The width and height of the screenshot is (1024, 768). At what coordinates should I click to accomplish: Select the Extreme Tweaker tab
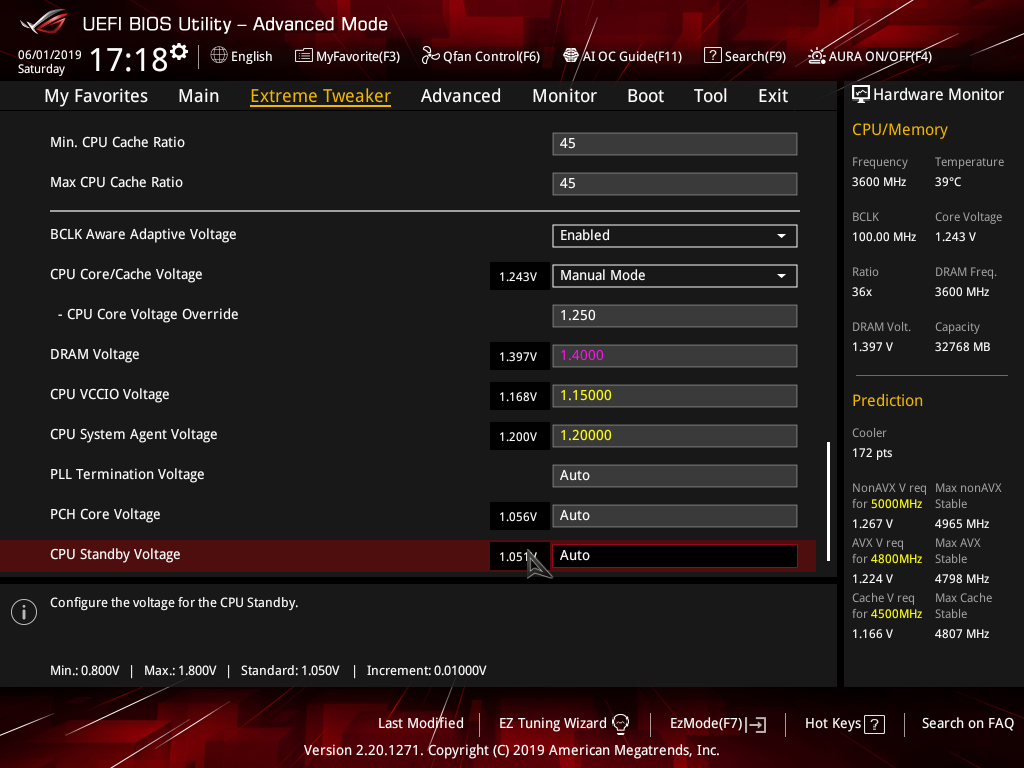pyautogui.click(x=320, y=96)
